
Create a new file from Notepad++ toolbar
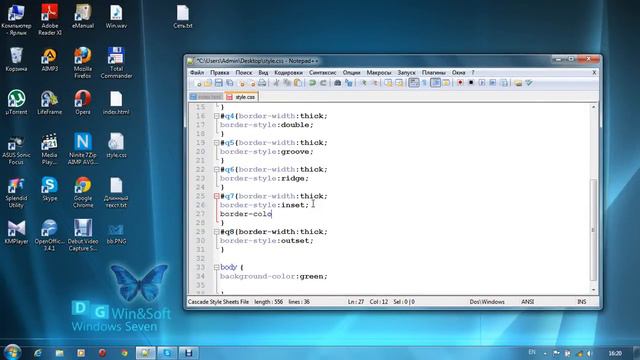pyautogui.click(x=198, y=83)
